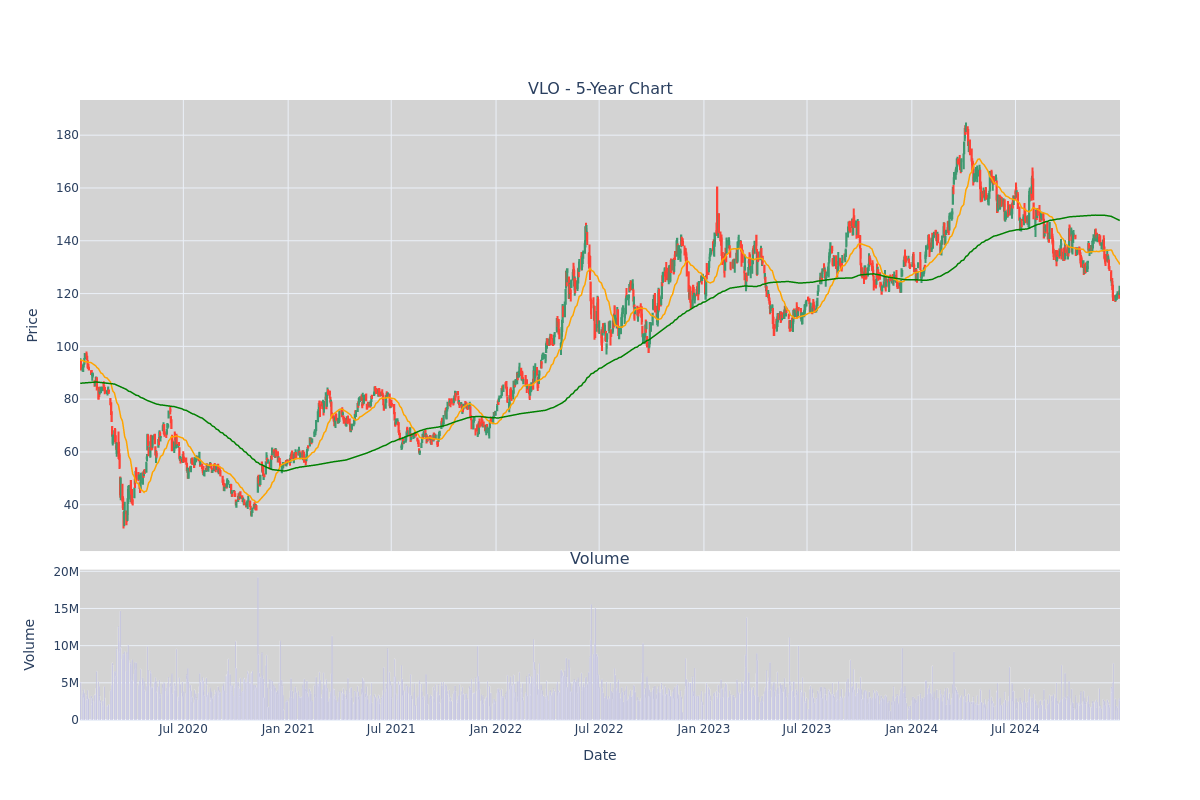This screenshot has height=800, width=1200.
Task: Click the "Jul 2022" date tick label
Action: click(599, 729)
